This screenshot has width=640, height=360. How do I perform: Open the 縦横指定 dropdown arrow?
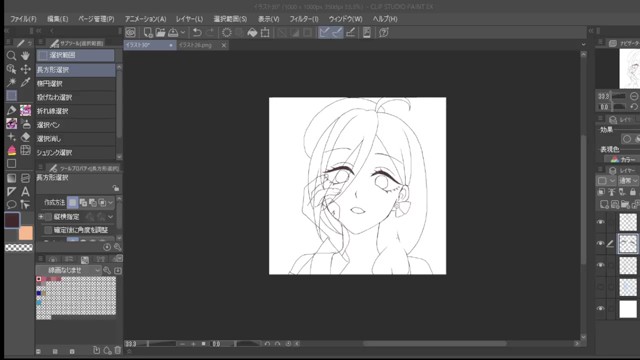tap(111, 217)
